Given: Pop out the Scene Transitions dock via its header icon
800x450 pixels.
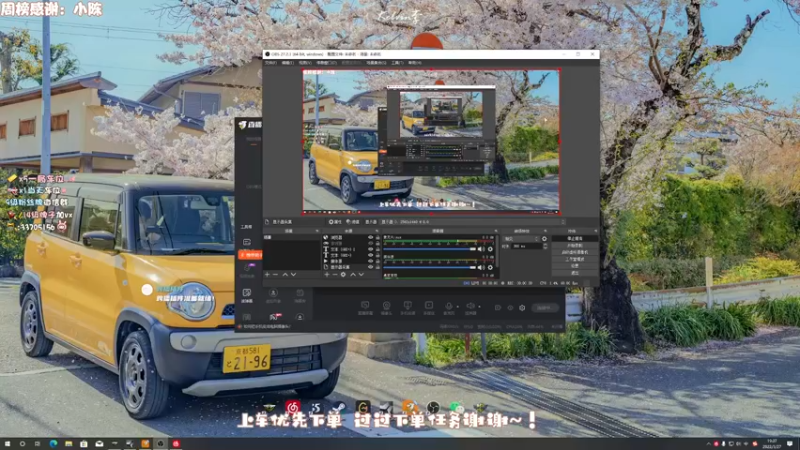Looking at the screenshot, I should coord(545,231).
